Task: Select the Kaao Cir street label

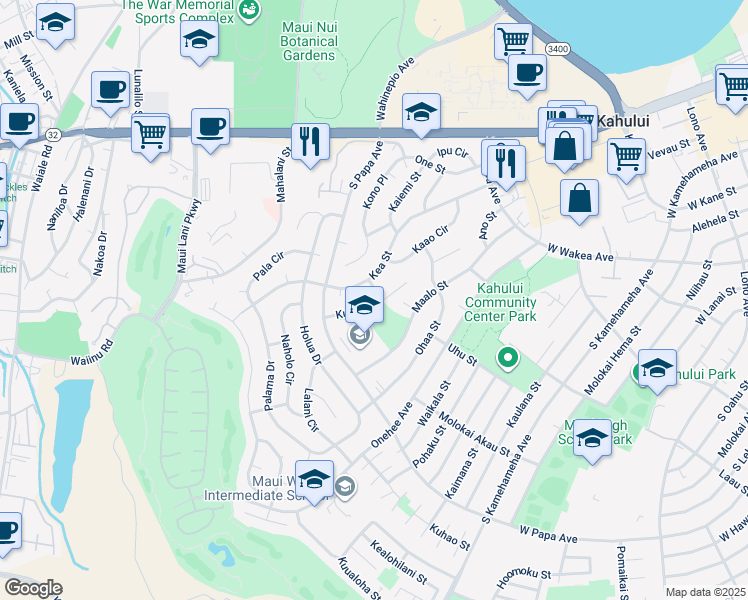Action: (x=431, y=240)
